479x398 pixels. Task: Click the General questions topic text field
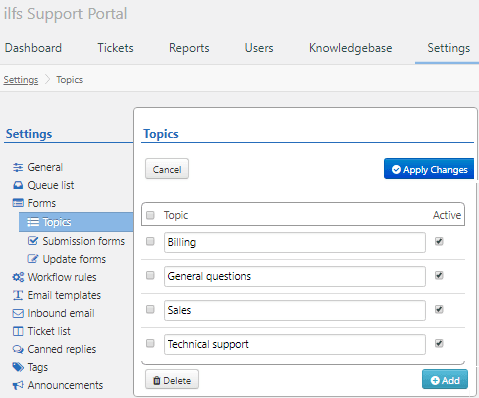[295, 276]
